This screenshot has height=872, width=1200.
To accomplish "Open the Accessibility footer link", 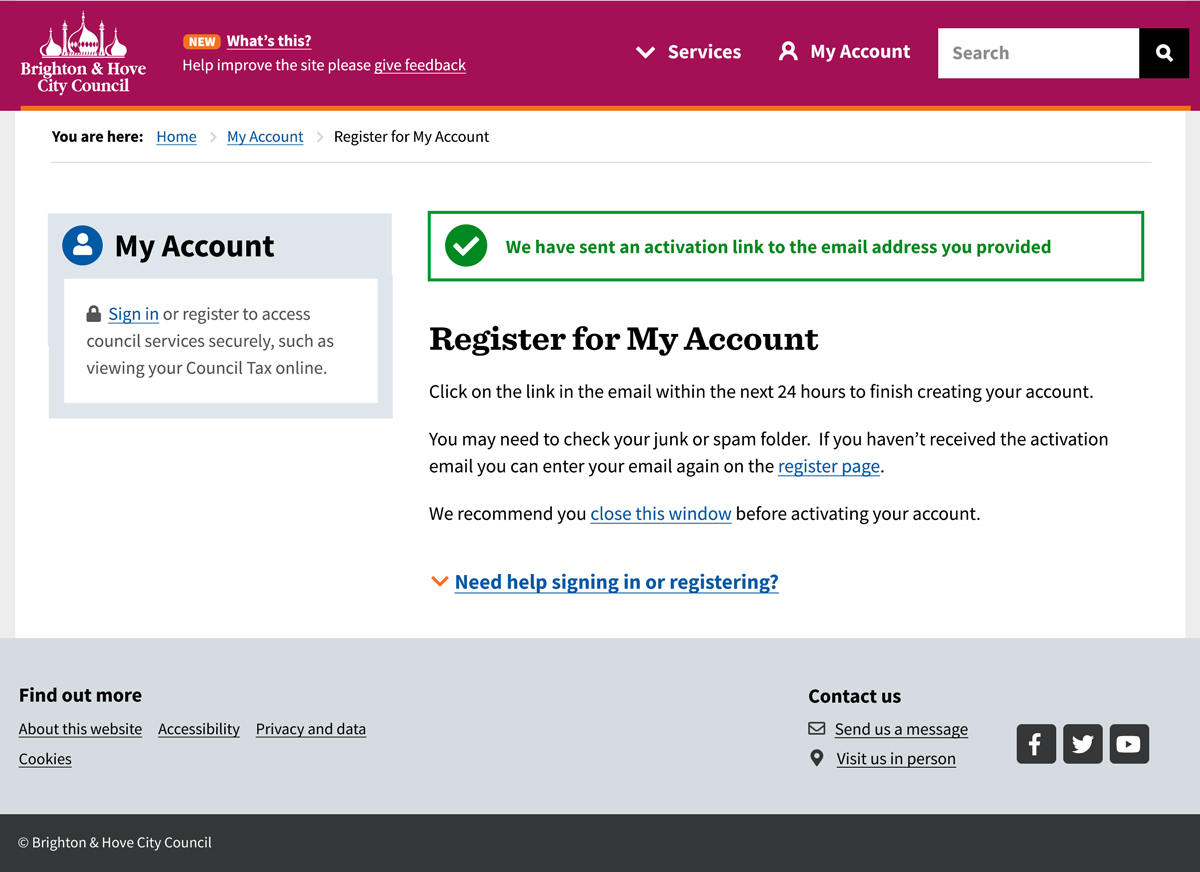I will pos(199,729).
